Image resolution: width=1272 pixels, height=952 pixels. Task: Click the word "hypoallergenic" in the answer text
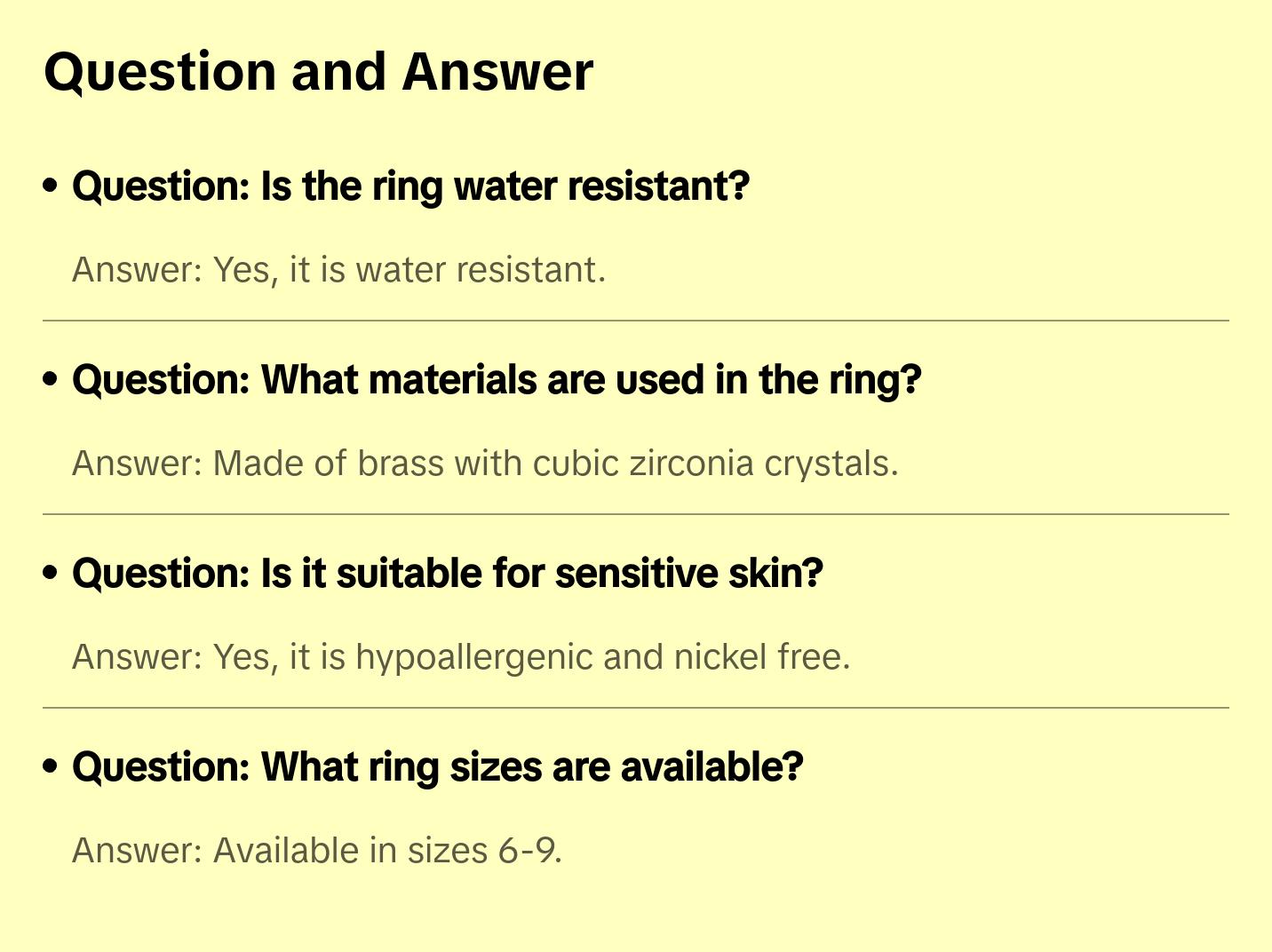(x=473, y=657)
